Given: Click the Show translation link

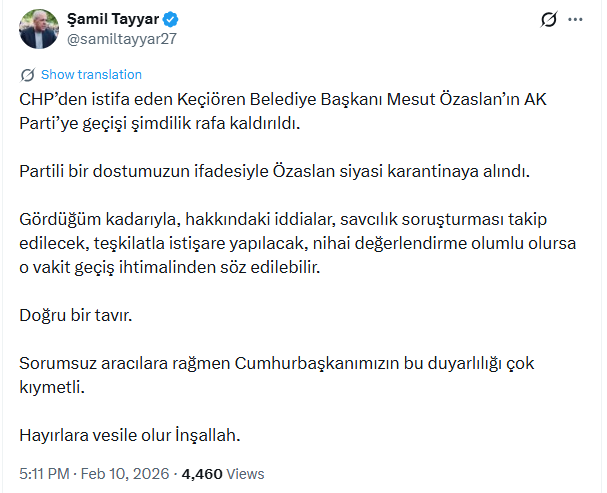Looking at the screenshot, I should 91,75.
